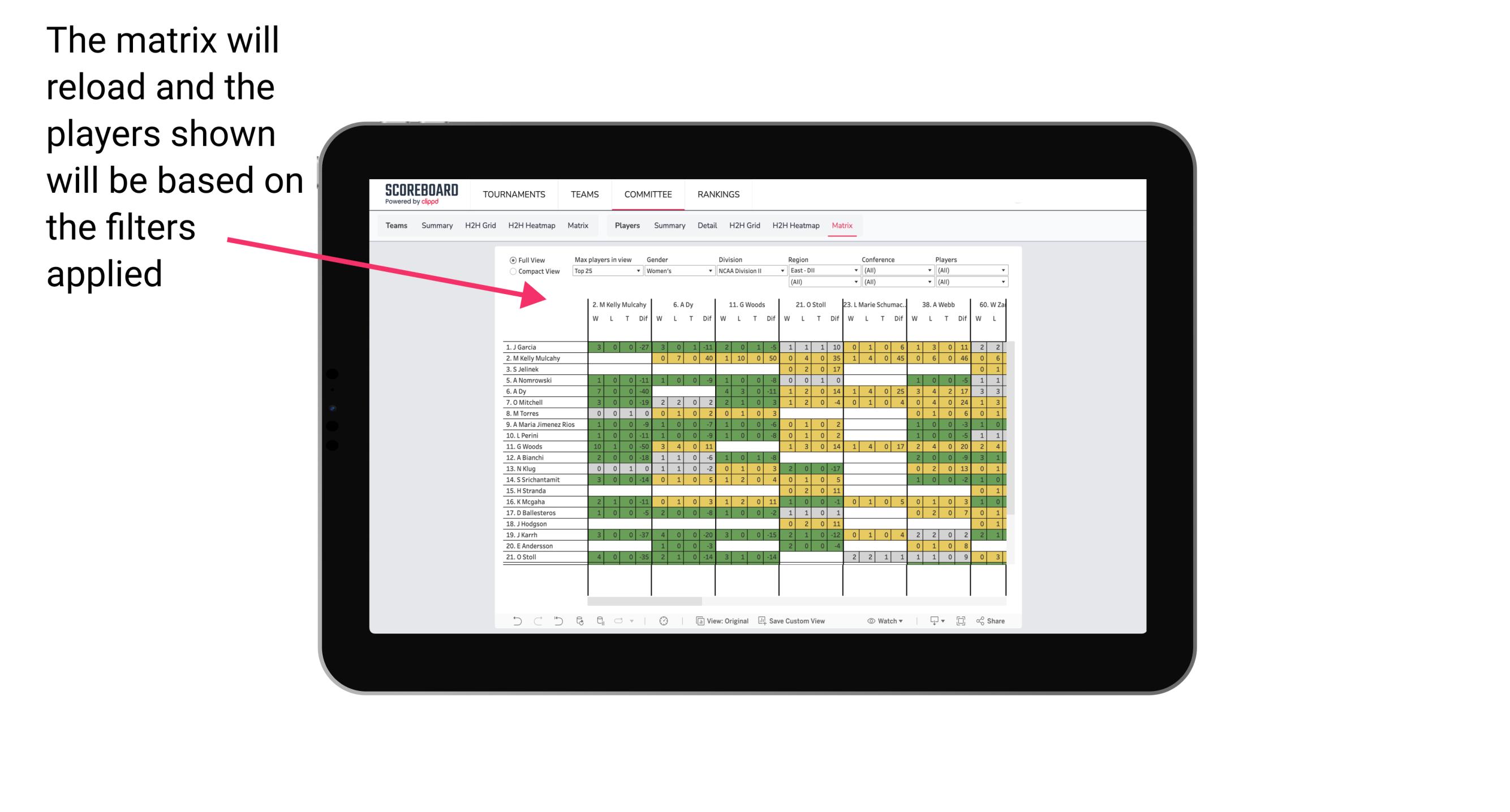This screenshot has width=1510, height=812.
Task: Select Full View radio button
Action: pos(512,260)
